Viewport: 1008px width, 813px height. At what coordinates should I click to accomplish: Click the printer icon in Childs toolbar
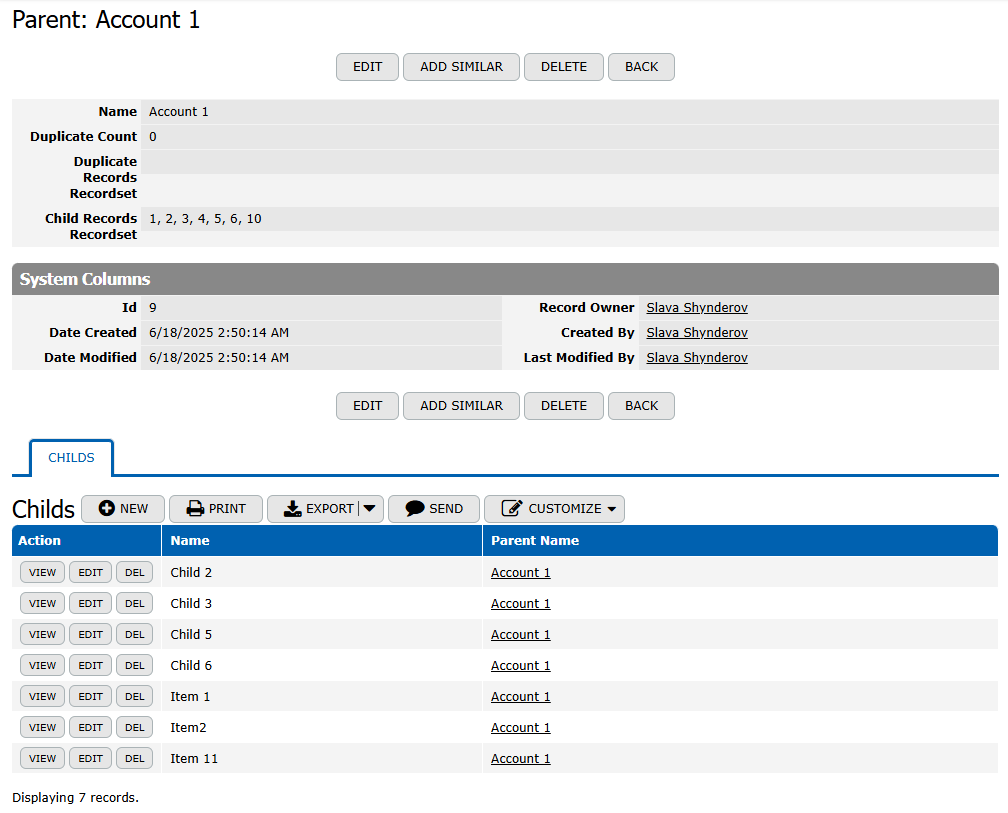click(196, 509)
